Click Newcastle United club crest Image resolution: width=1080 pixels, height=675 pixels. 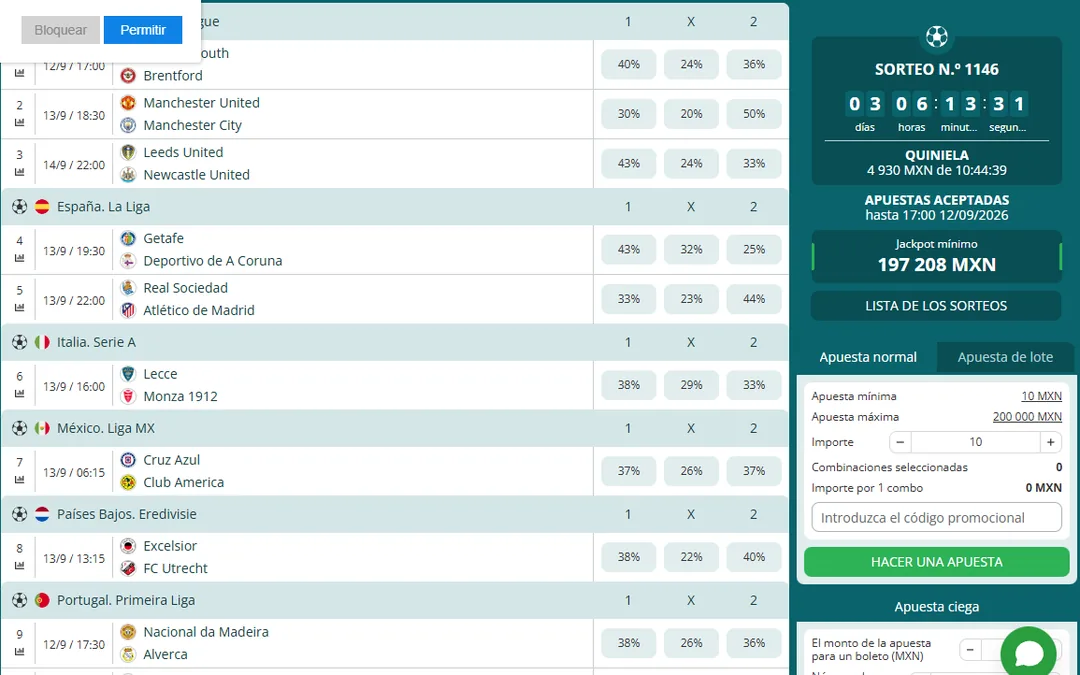tap(128, 175)
